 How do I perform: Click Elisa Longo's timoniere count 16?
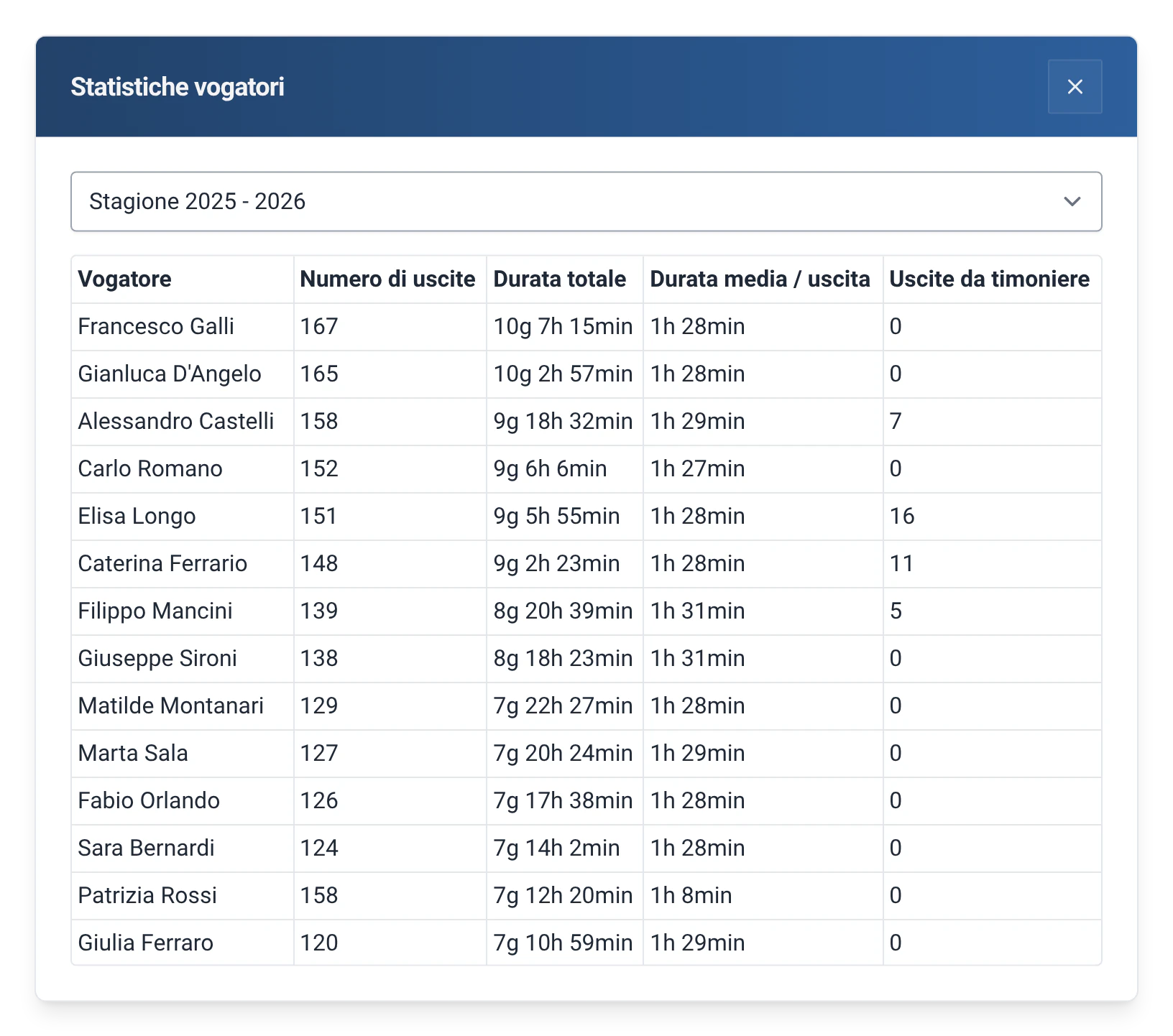pos(902,516)
